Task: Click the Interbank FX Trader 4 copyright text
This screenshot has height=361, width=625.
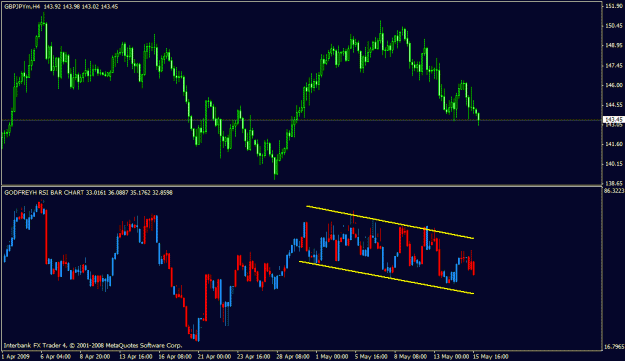Action: pos(93,345)
